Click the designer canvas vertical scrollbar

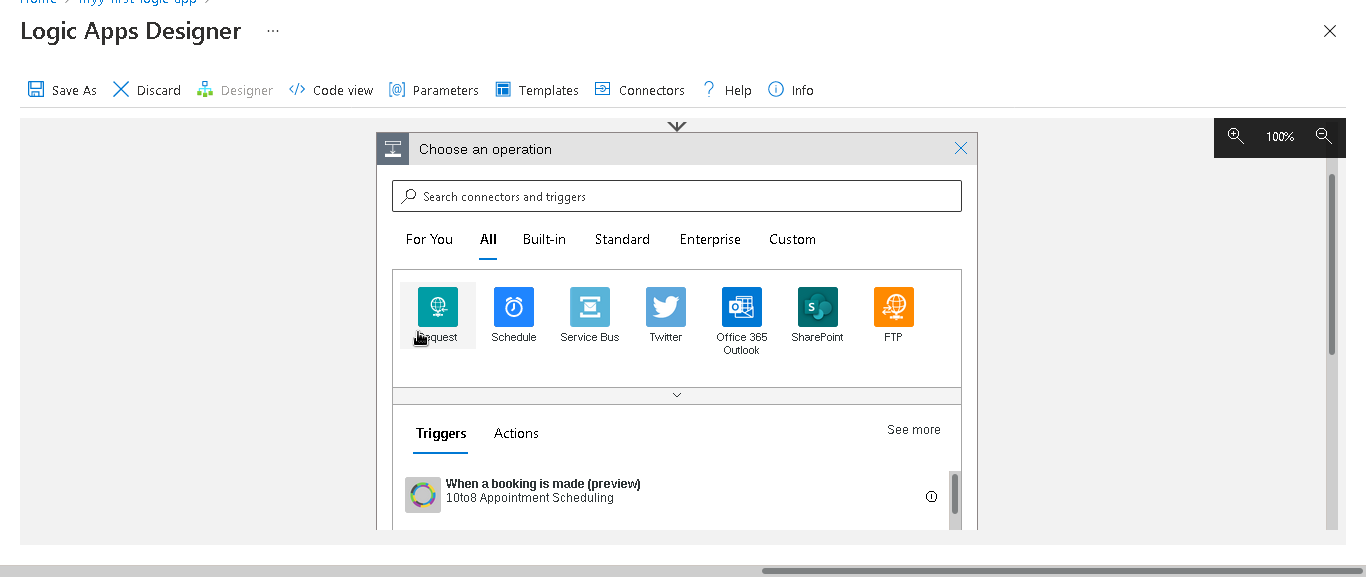(x=1332, y=264)
